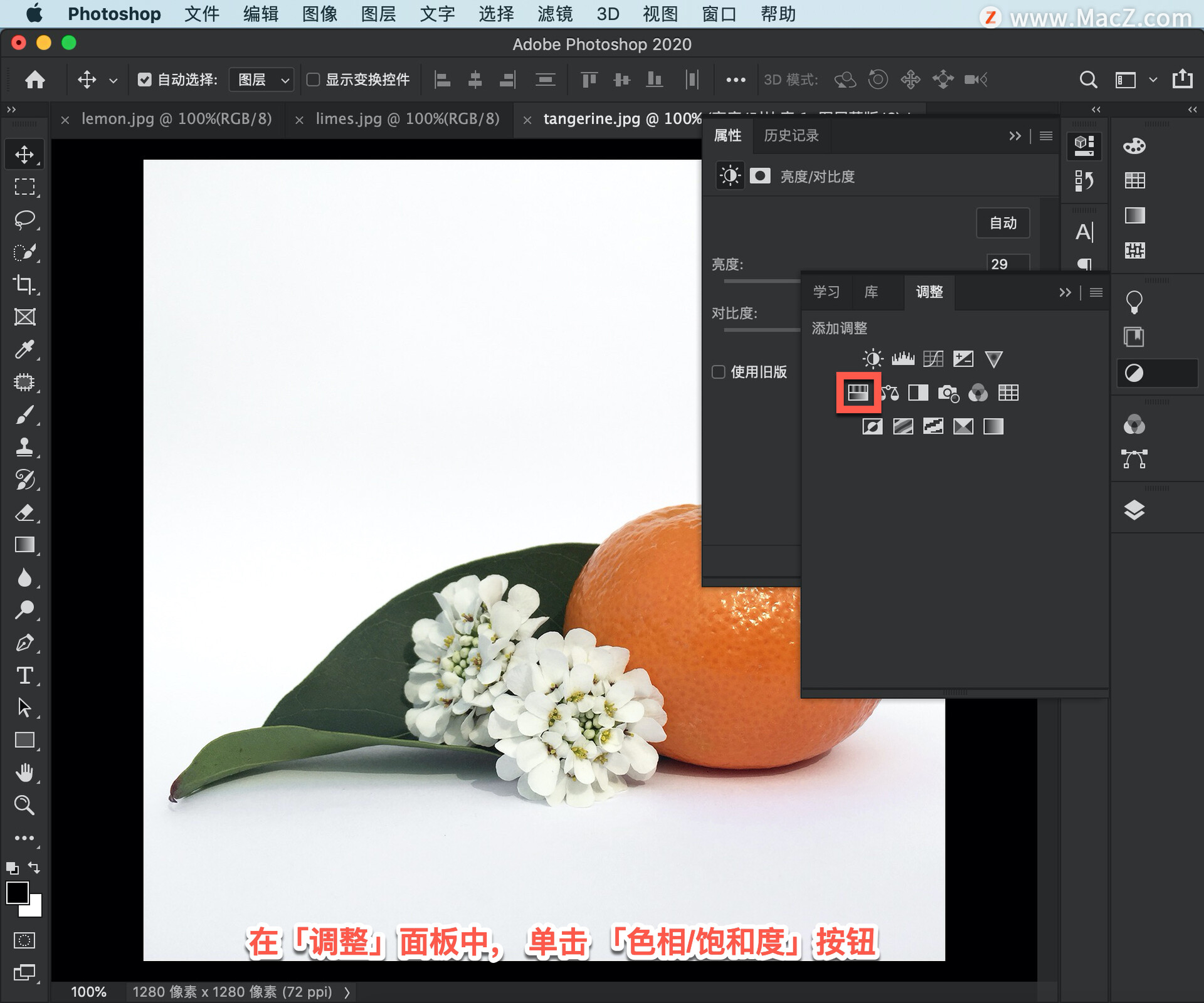Open the Curves adjustment

click(934, 359)
